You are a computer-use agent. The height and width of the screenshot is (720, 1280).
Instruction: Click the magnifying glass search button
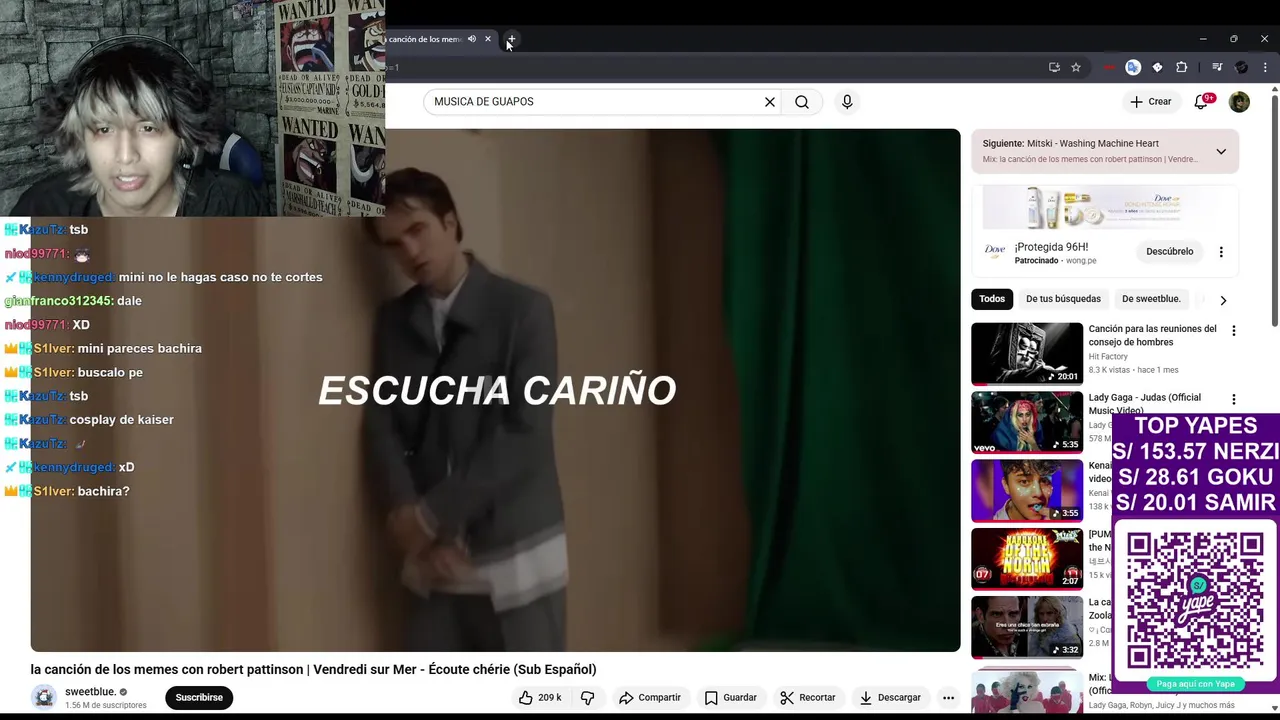point(802,101)
